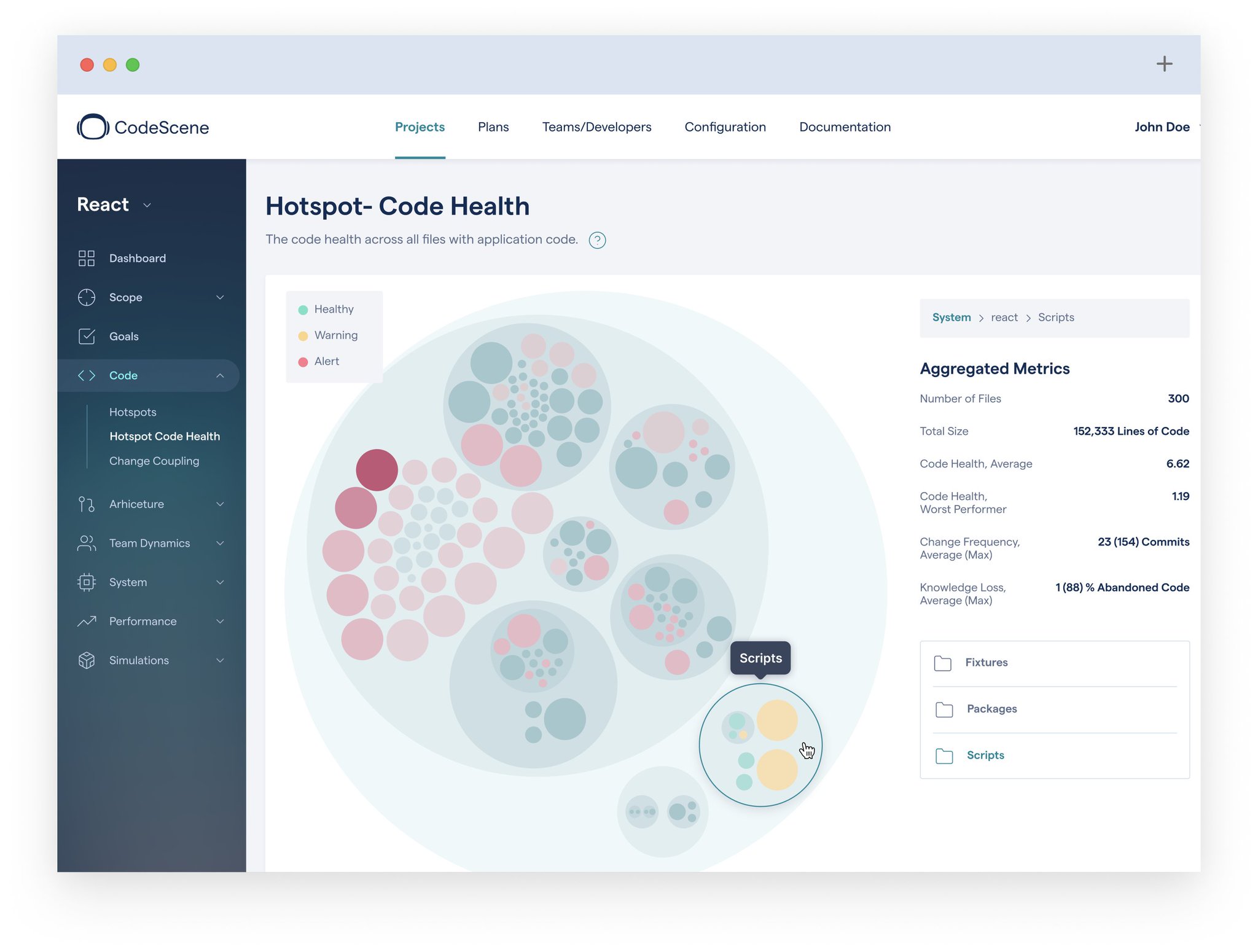This screenshot has width=1258, height=952.
Task: Click the plus icon for new tab
Action: click(x=1164, y=64)
